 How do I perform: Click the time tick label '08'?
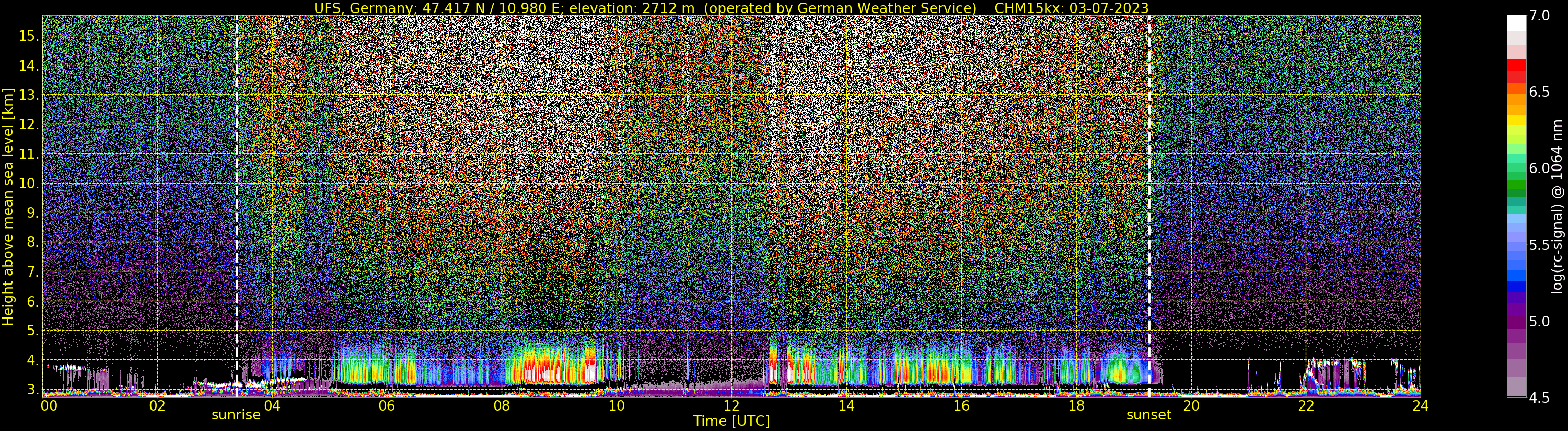[502, 405]
